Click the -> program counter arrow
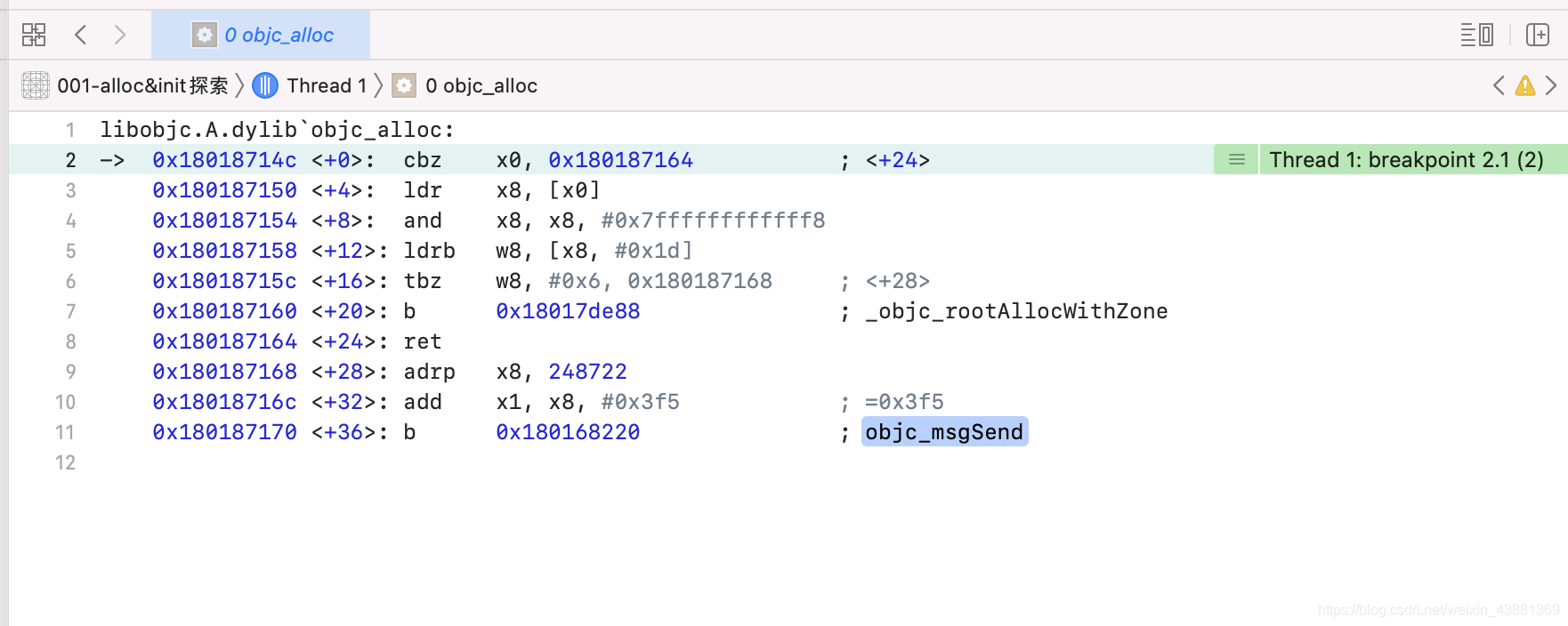This screenshot has height=626, width=1568. pyautogui.click(x=112, y=160)
